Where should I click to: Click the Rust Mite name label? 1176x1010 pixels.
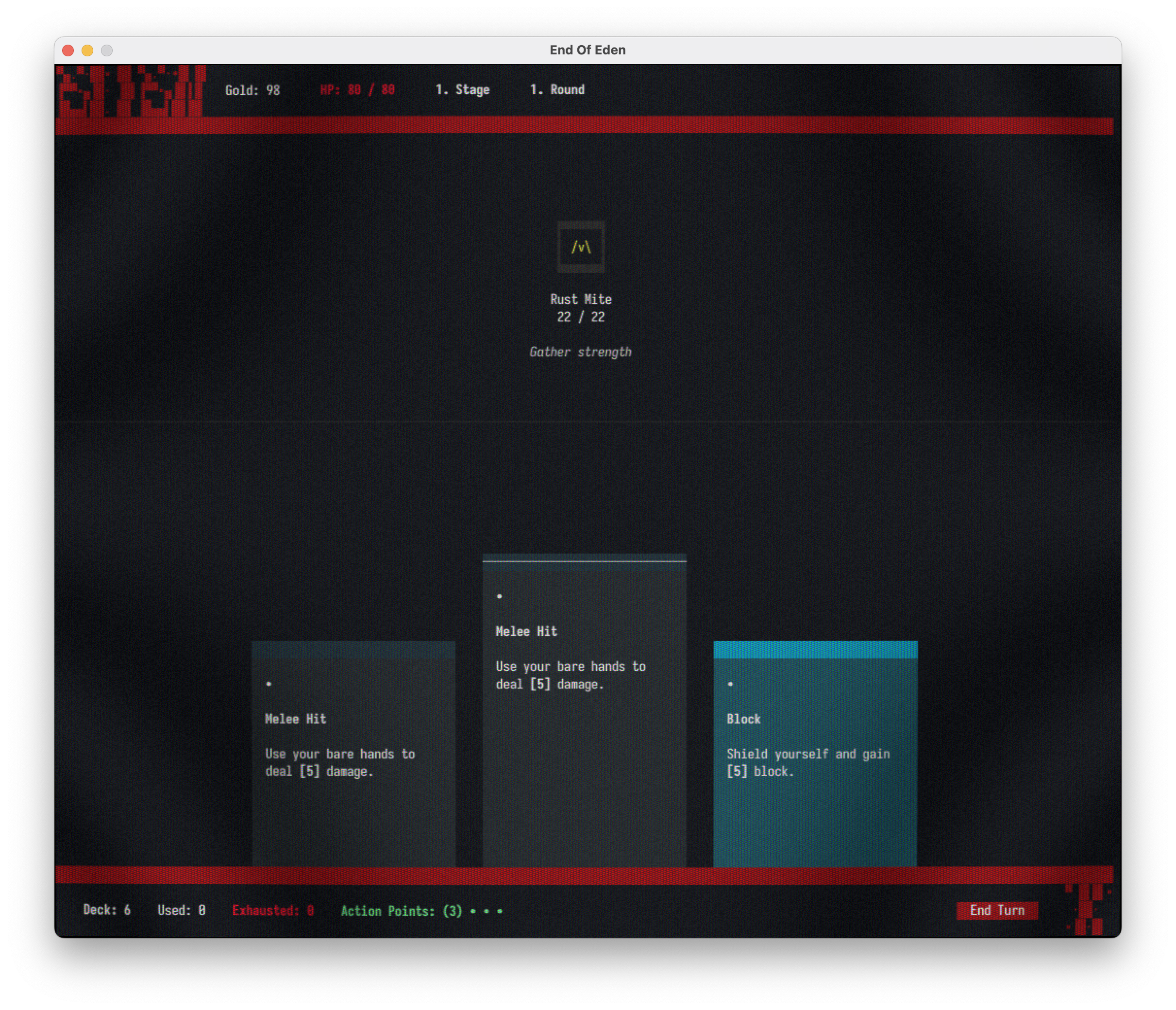580,299
